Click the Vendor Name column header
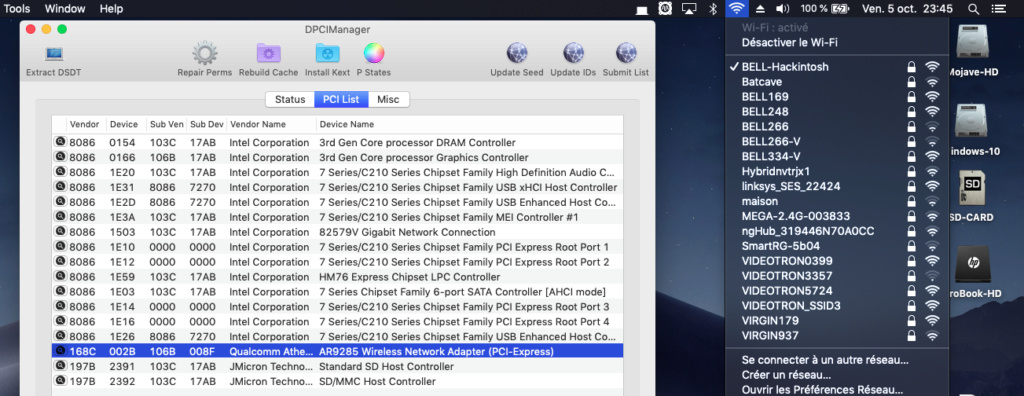Image resolution: width=1024 pixels, height=396 pixels. tap(271, 124)
